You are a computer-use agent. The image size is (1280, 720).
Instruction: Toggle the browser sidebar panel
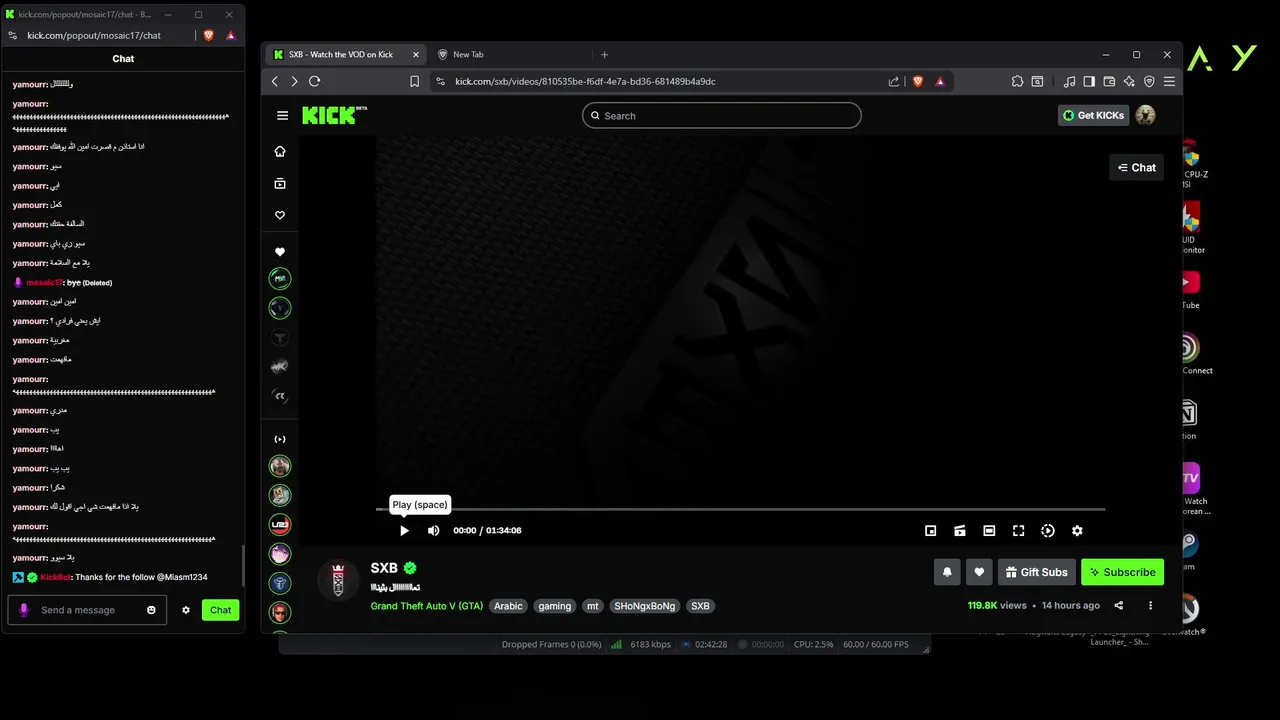(x=1089, y=81)
